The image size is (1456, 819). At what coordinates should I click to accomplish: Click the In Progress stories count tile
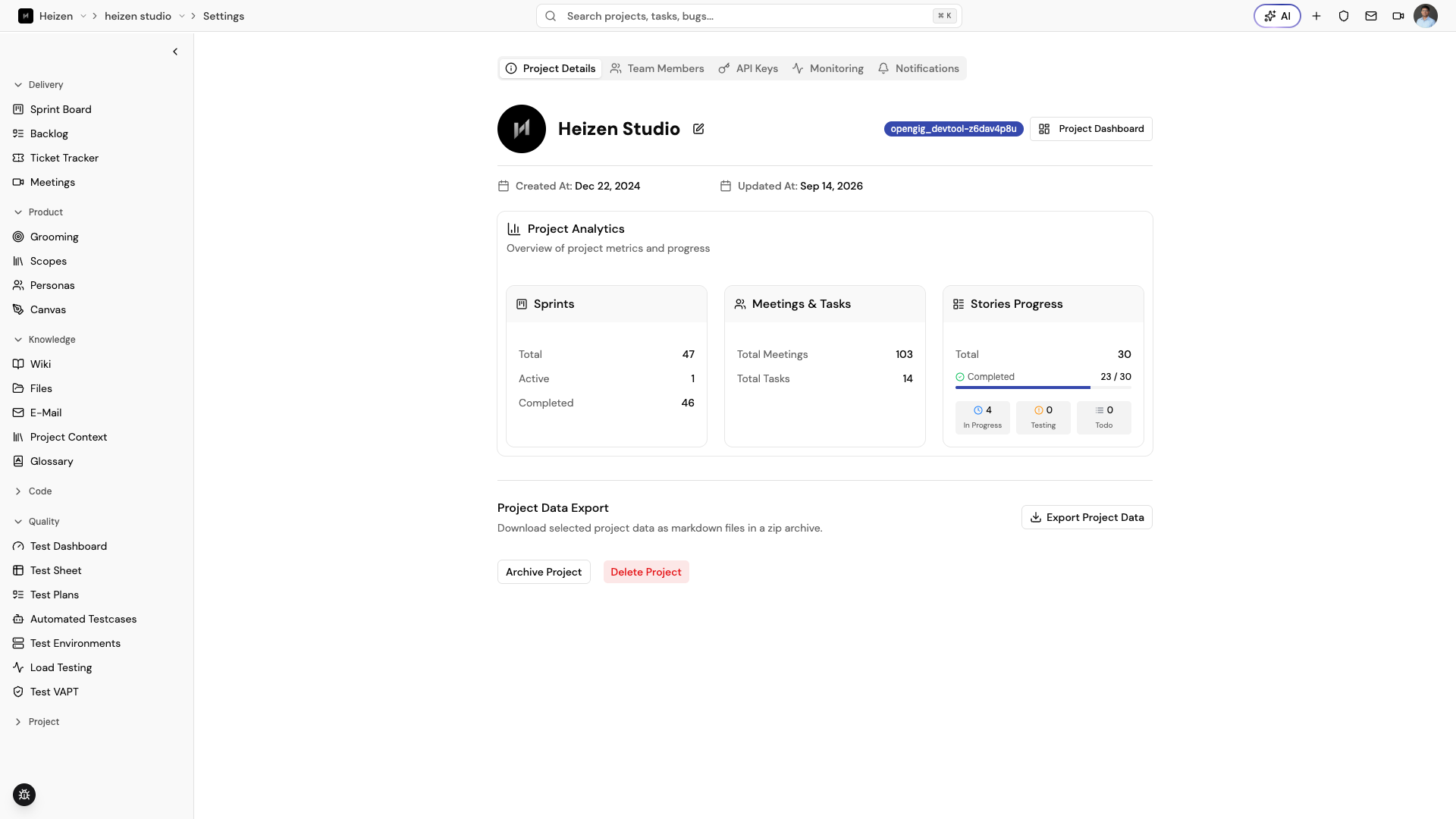point(983,417)
